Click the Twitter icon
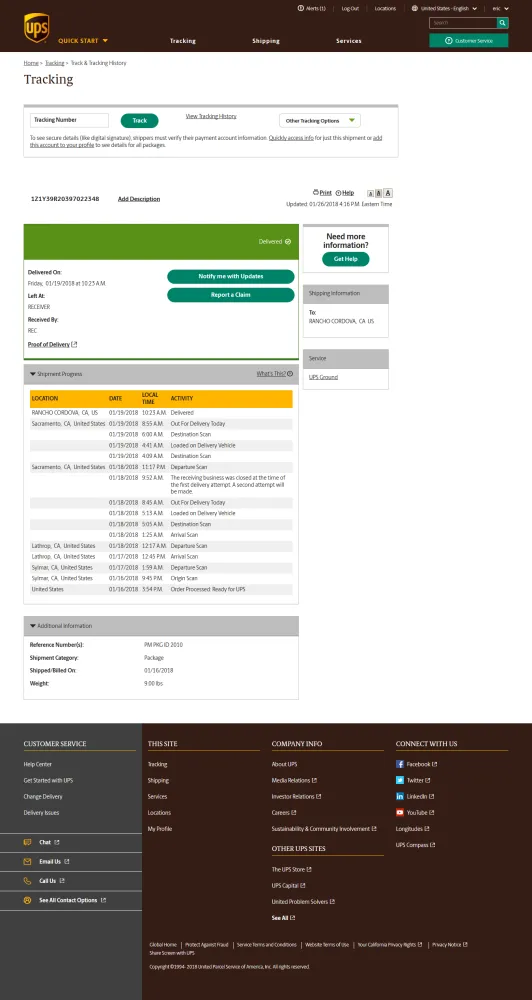This screenshot has width=532, height=1000. (x=400, y=780)
